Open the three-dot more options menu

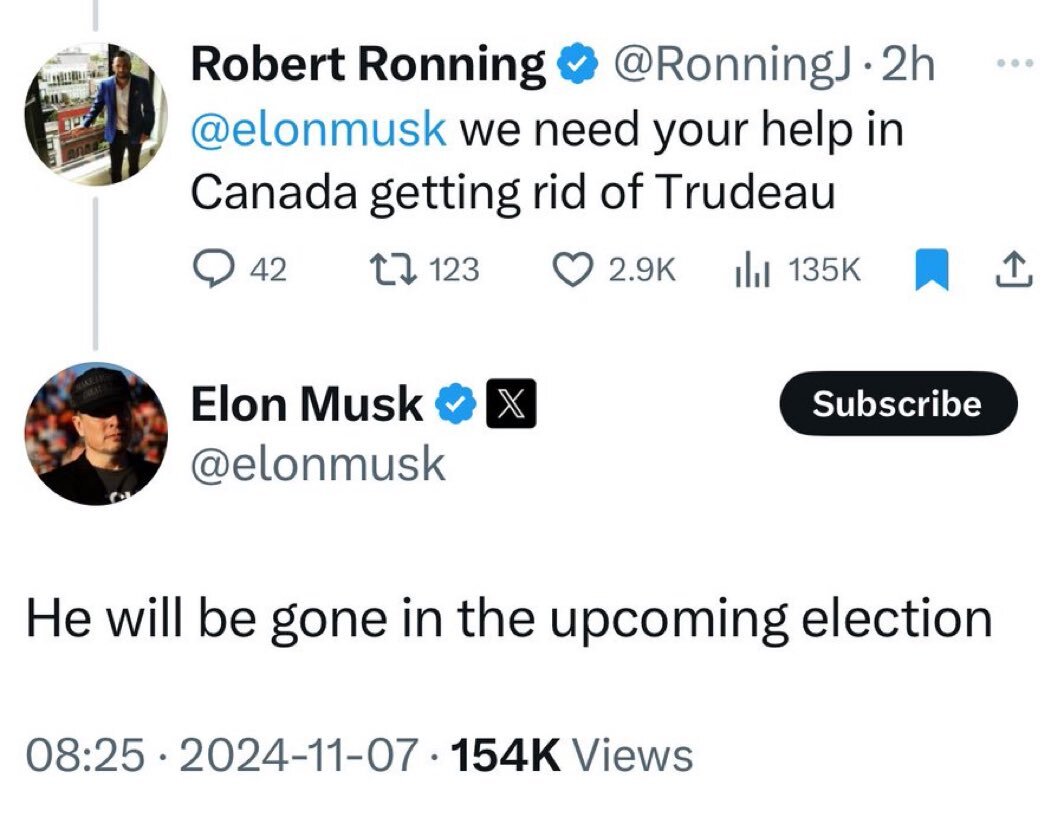1014,63
